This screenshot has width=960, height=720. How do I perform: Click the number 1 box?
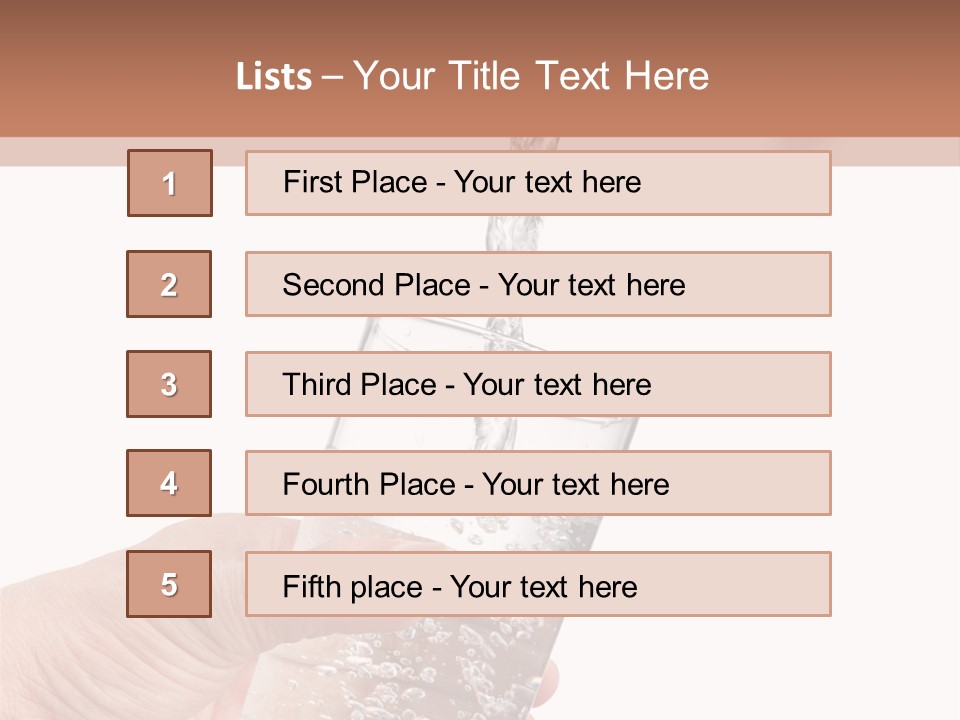(x=169, y=183)
